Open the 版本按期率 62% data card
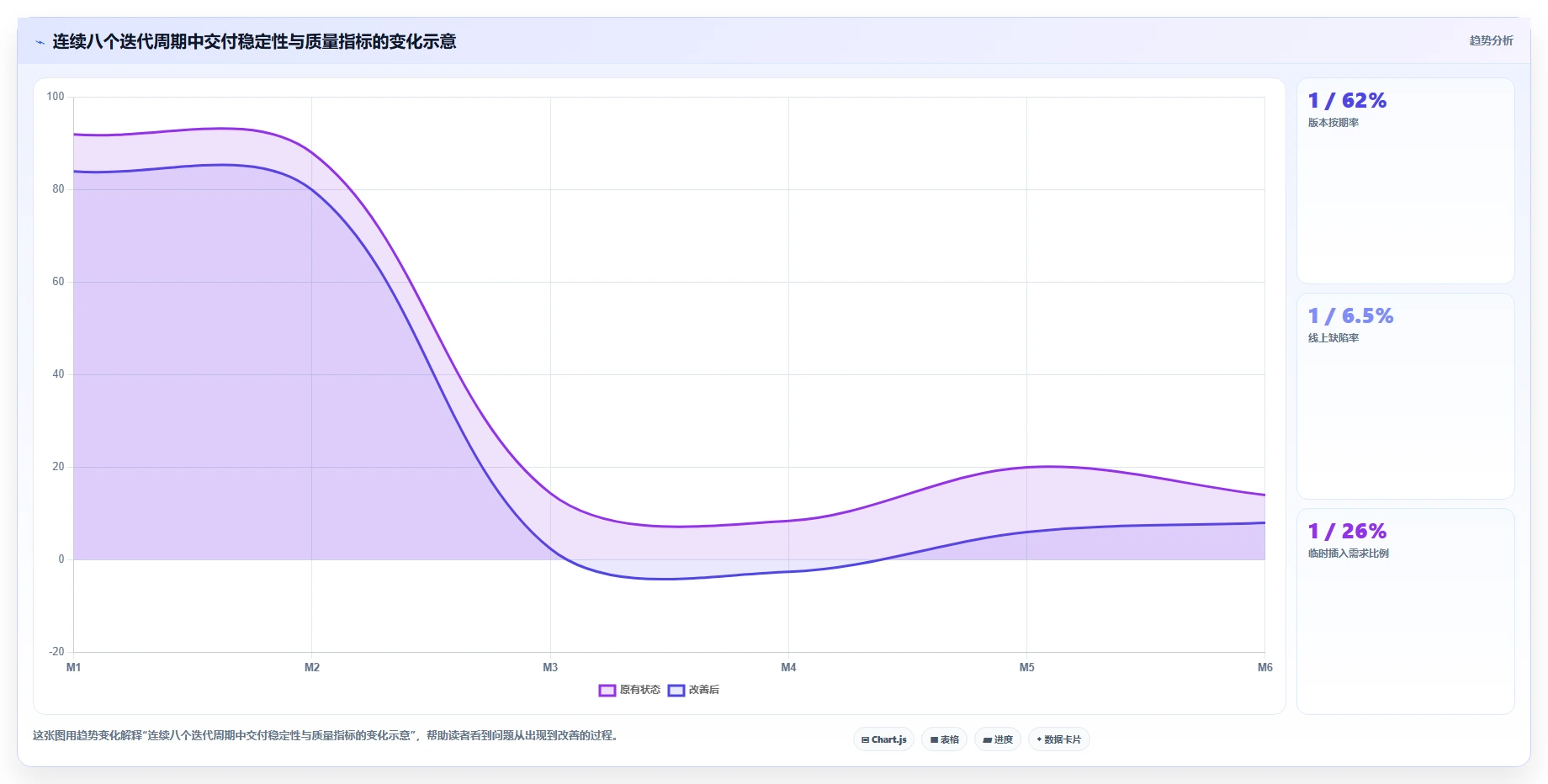 tap(1405, 181)
